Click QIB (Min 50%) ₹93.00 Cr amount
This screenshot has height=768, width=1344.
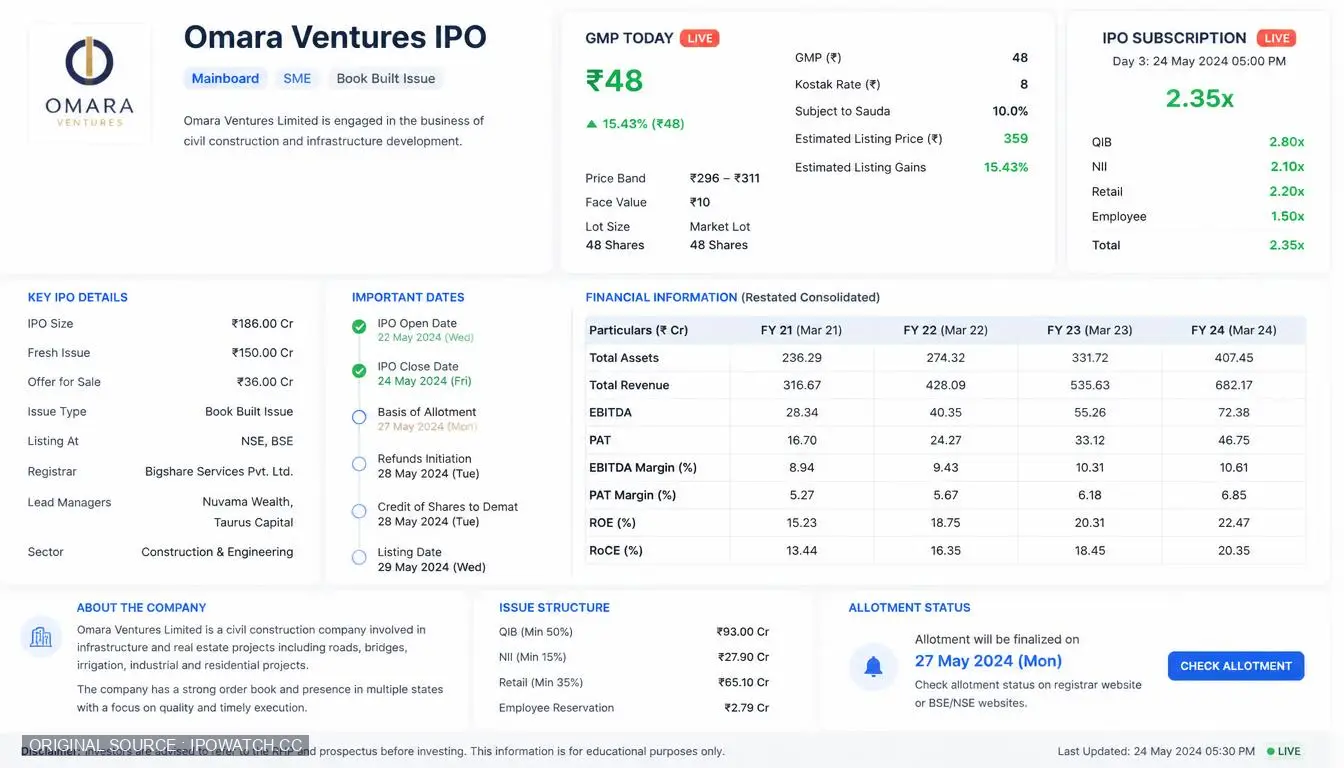pyautogui.click(x=743, y=633)
